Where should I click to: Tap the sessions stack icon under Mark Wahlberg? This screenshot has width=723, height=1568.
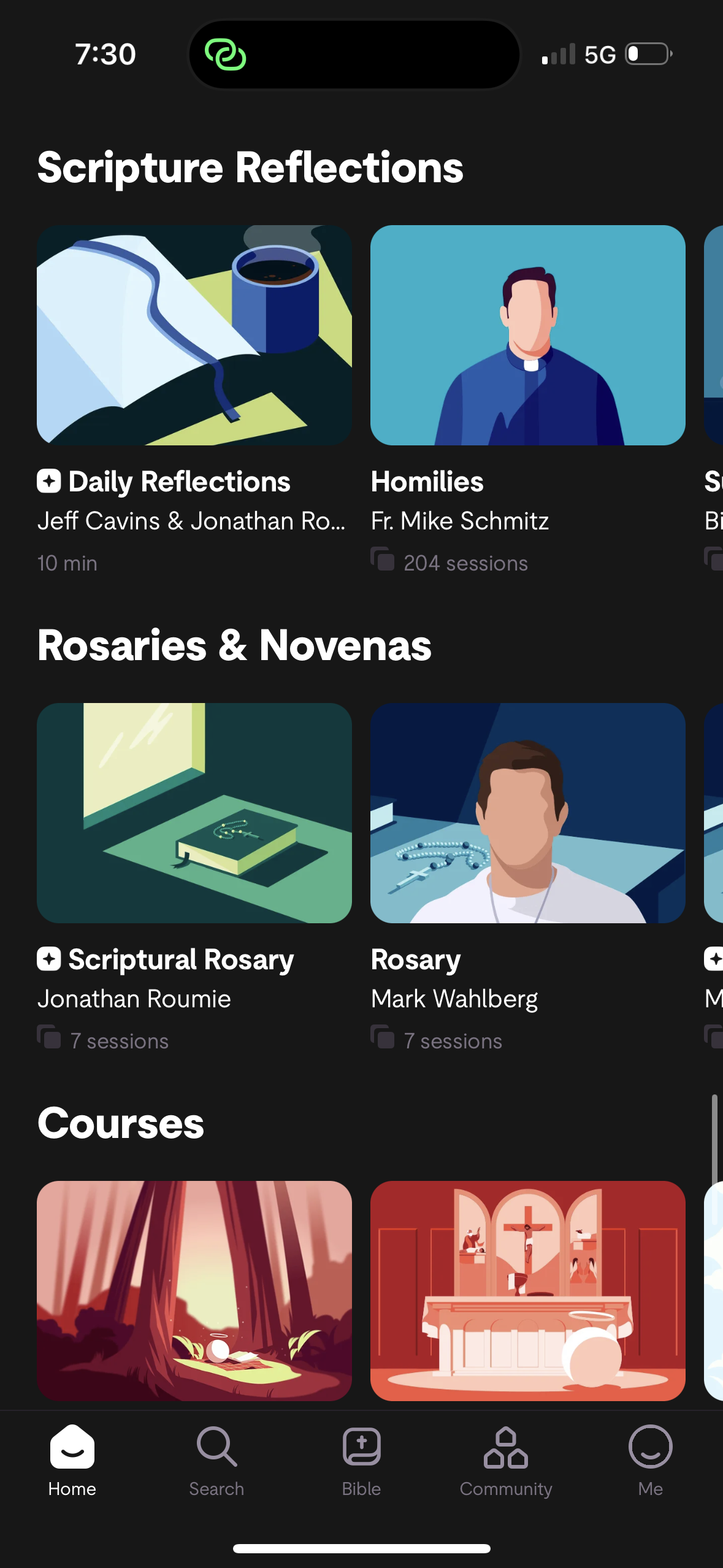[383, 1037]
